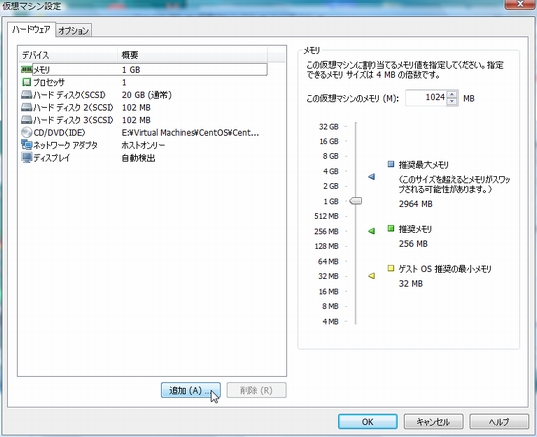Click the ハード ディスク 2 drive icon
The height and width of the screenshot is (437, 537).
[26, 108]
